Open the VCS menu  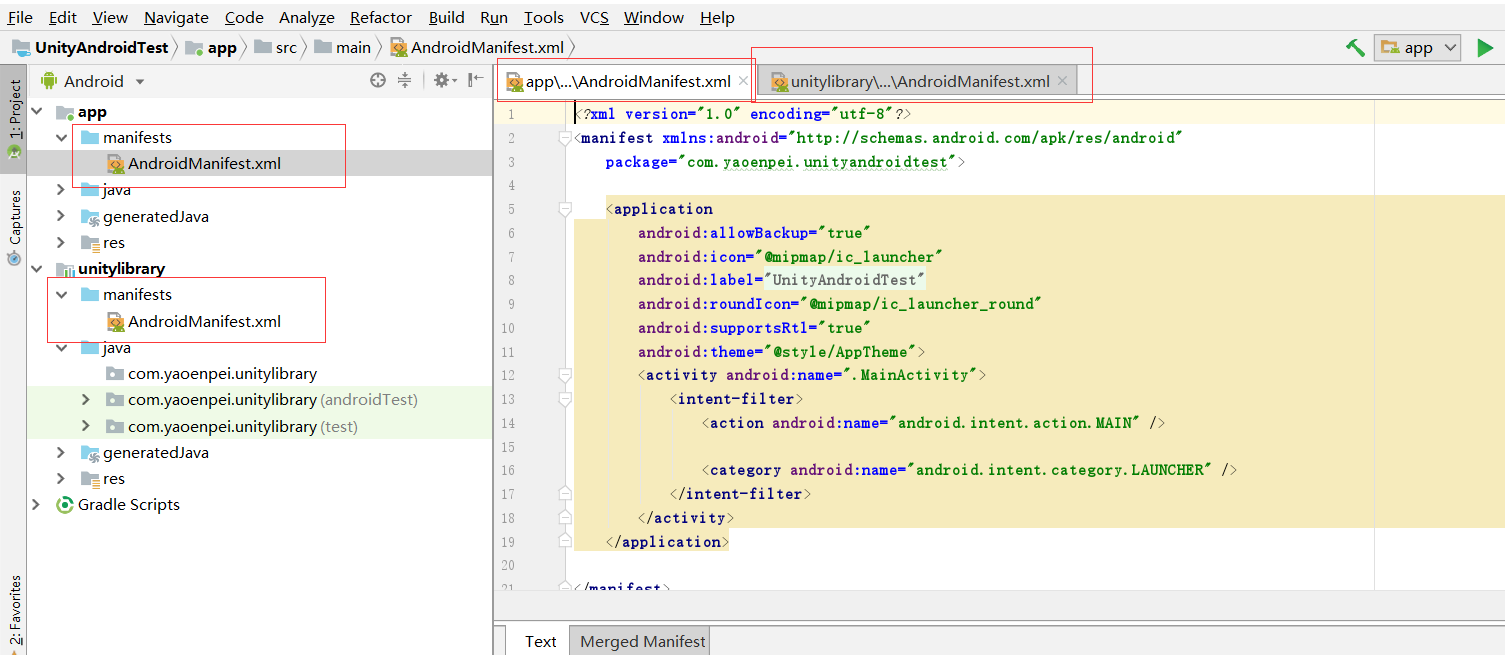click(x=593, y=17)
